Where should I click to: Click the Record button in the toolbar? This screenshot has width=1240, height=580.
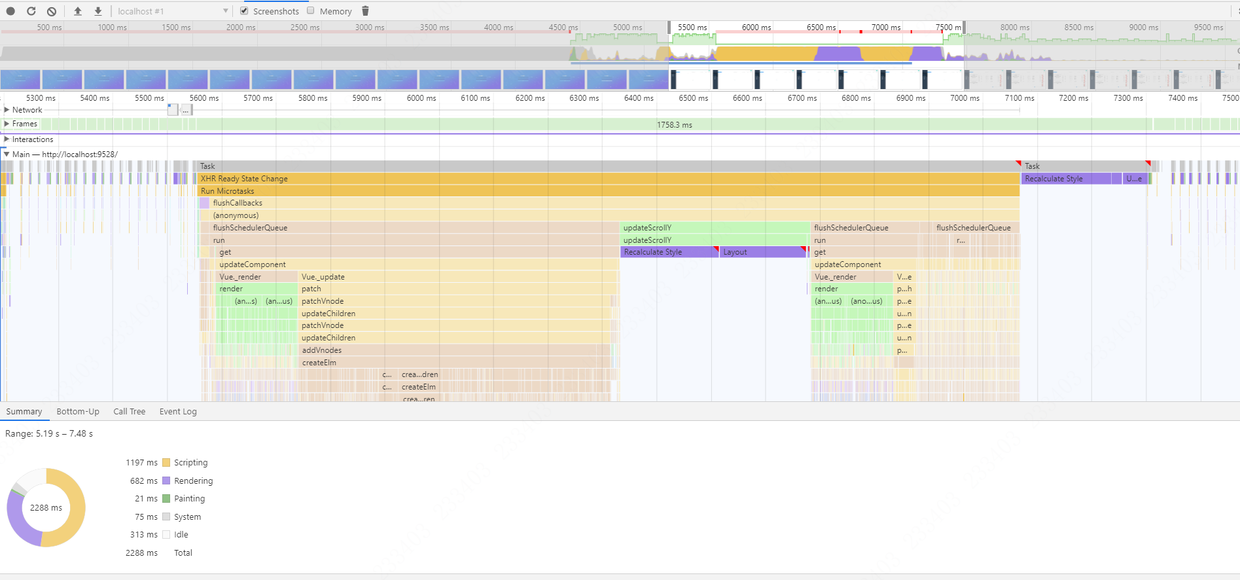[12, 11]
